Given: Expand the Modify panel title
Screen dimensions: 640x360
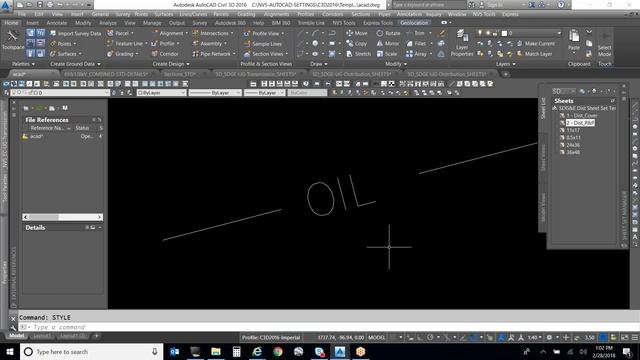Looking at the screenshot, I should (x=396, y=64).
